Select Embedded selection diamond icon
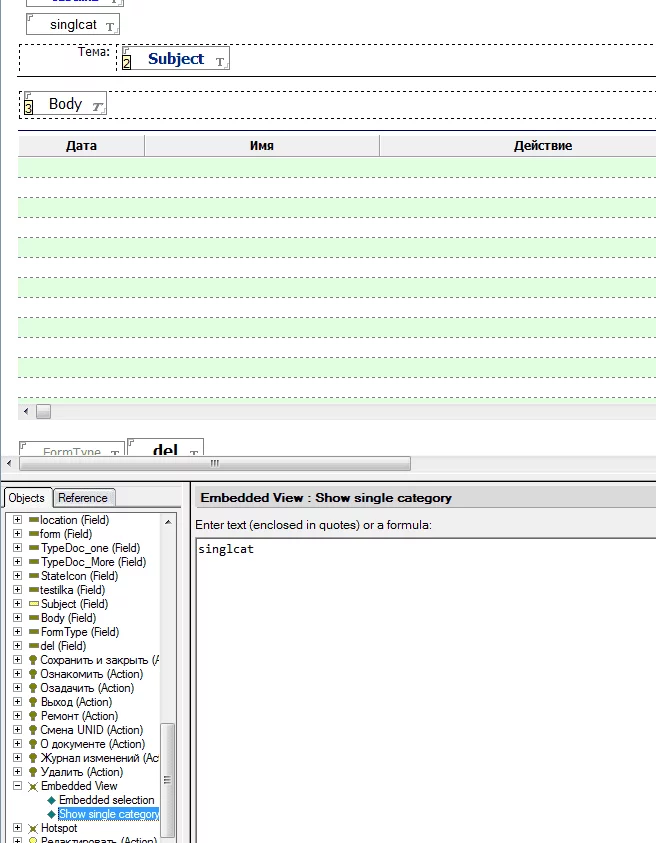 pyautogui.click(x=51, y=800)
